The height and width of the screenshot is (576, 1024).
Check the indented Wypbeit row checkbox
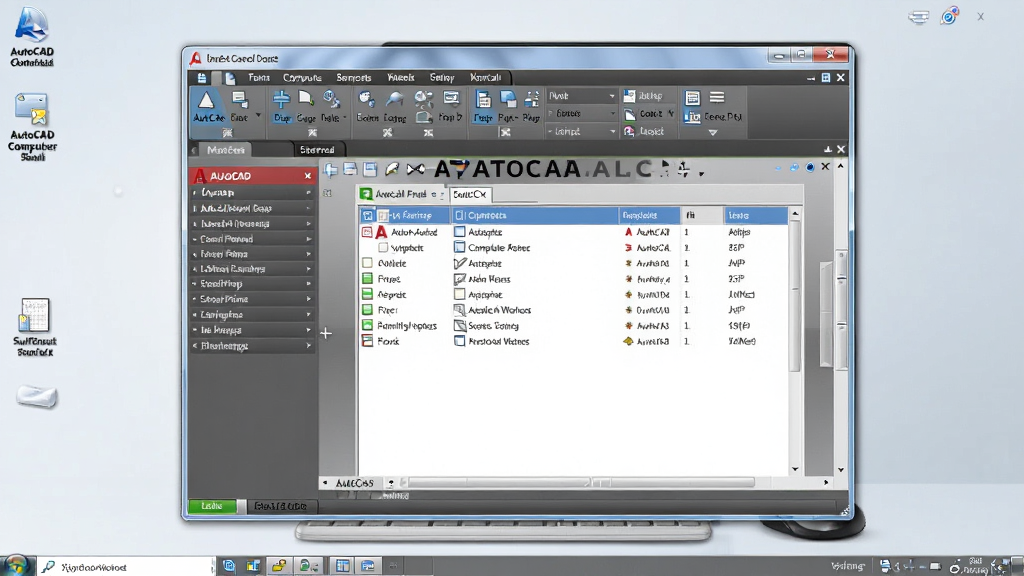coord(383,248)
